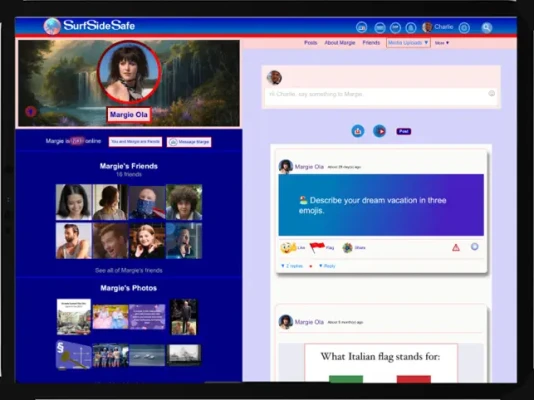Screen dimensions: 534x400
Task: Click the Margie's Photos heading
Action: [129, 288]
